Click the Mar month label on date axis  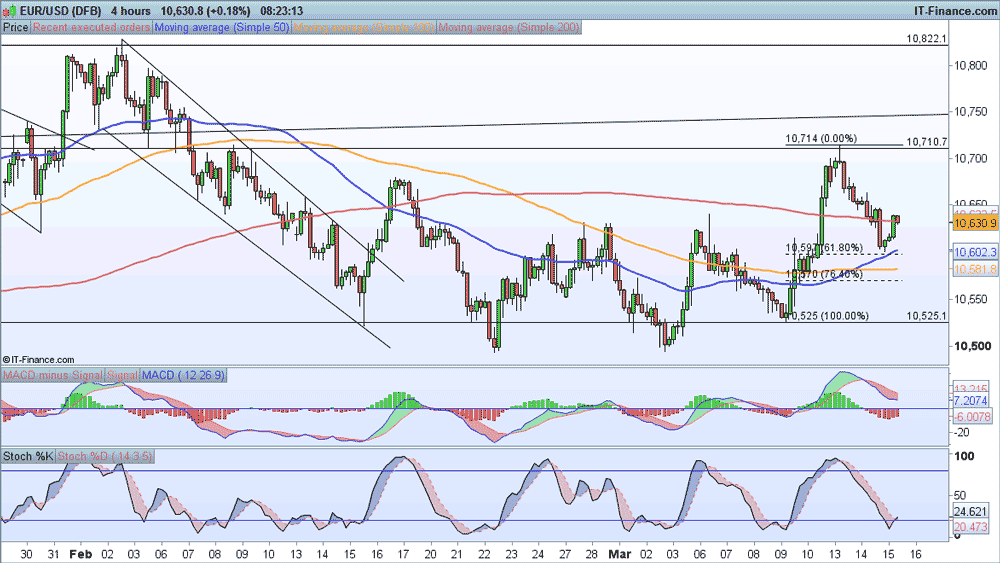[x=619, y=554]
